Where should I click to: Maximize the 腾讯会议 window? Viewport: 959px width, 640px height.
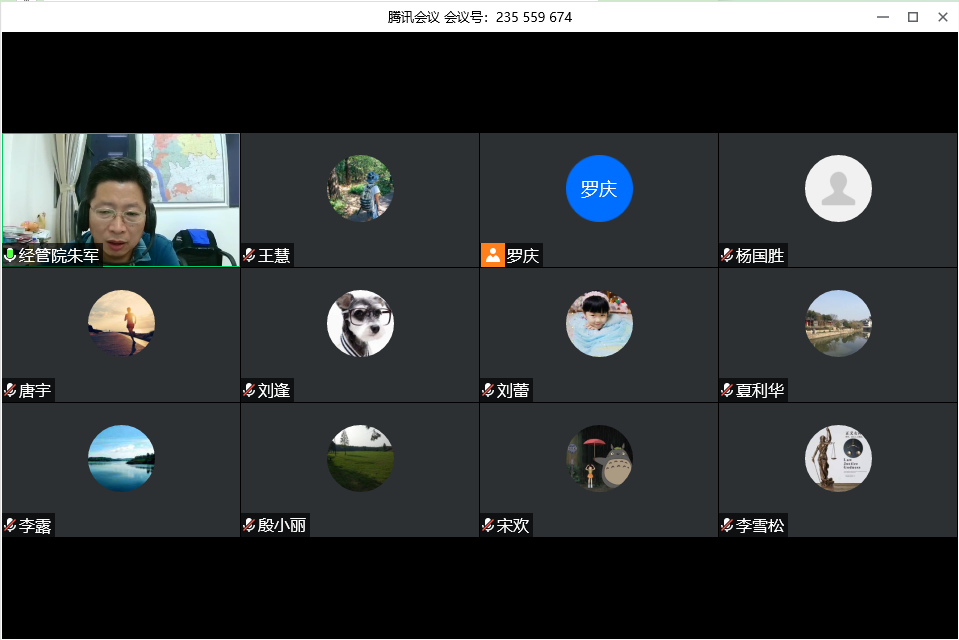click(912, 17)
